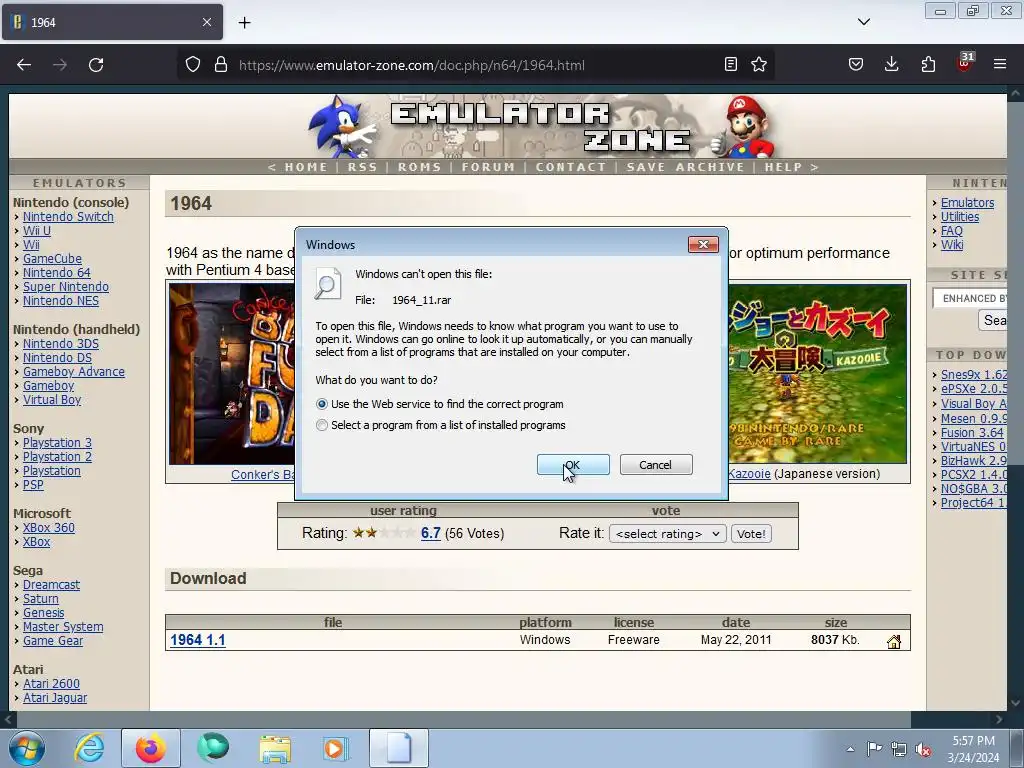Switch to Firefox in taskbar
Image resolution: width=1024 pixels, height=768 pixels.
coord(151,748)
